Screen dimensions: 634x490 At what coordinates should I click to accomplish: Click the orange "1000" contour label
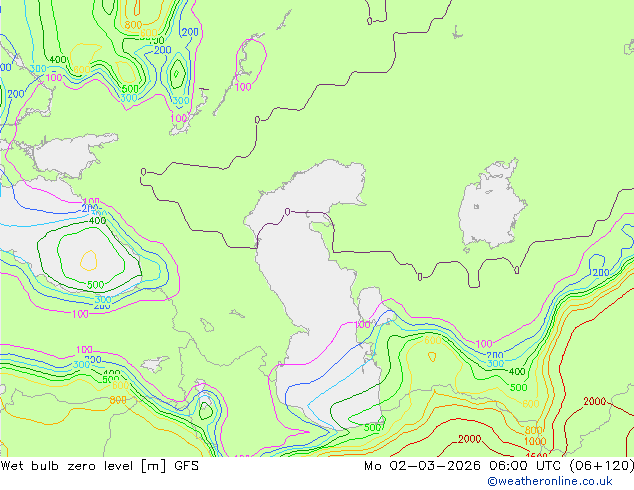(535, 441)
